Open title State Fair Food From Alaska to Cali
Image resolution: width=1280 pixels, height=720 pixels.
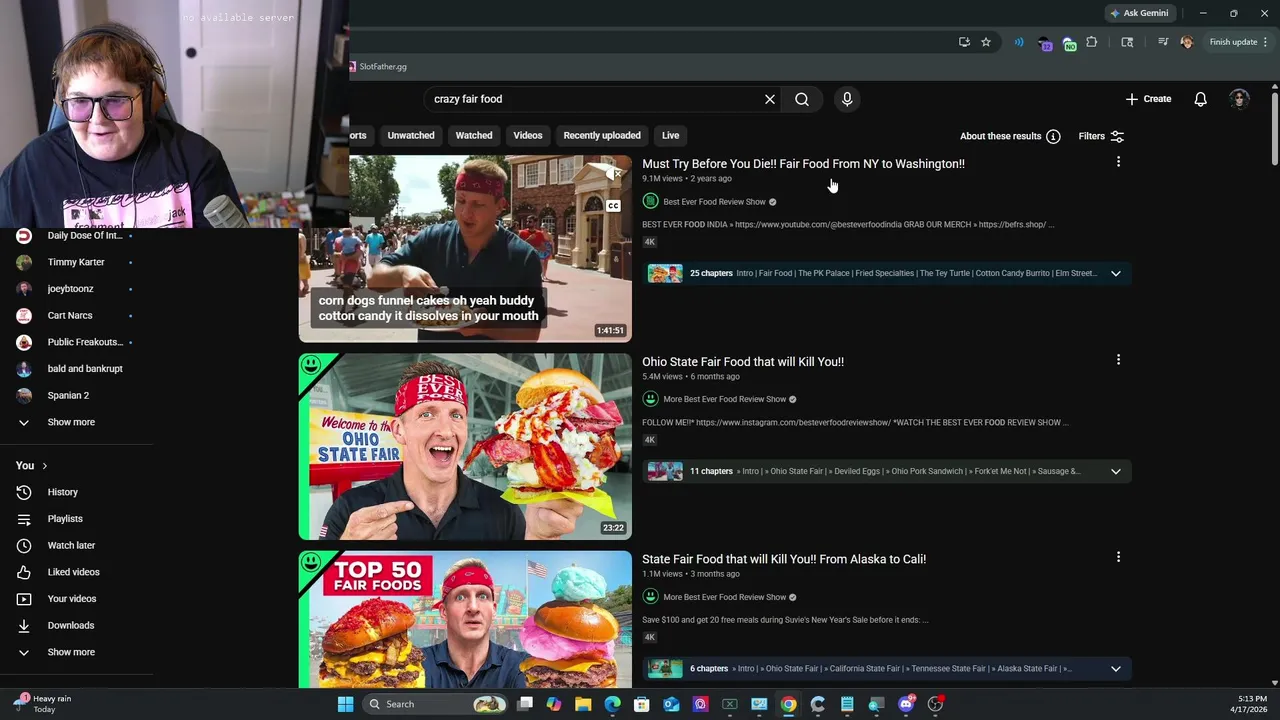click(784, 559)
